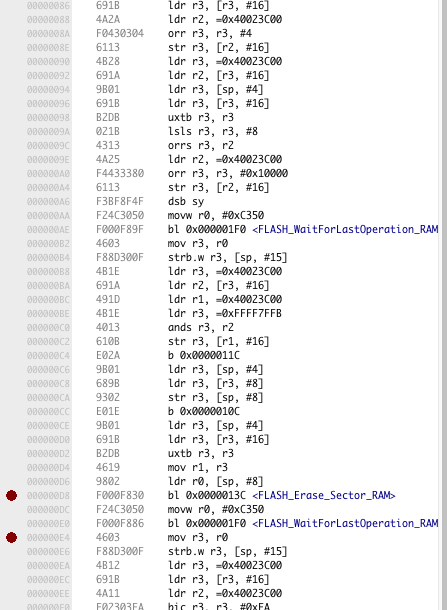Click address 080000EC
Image resolution: width=447 pixels, height=610 pixels.
(x=48, y=579)
